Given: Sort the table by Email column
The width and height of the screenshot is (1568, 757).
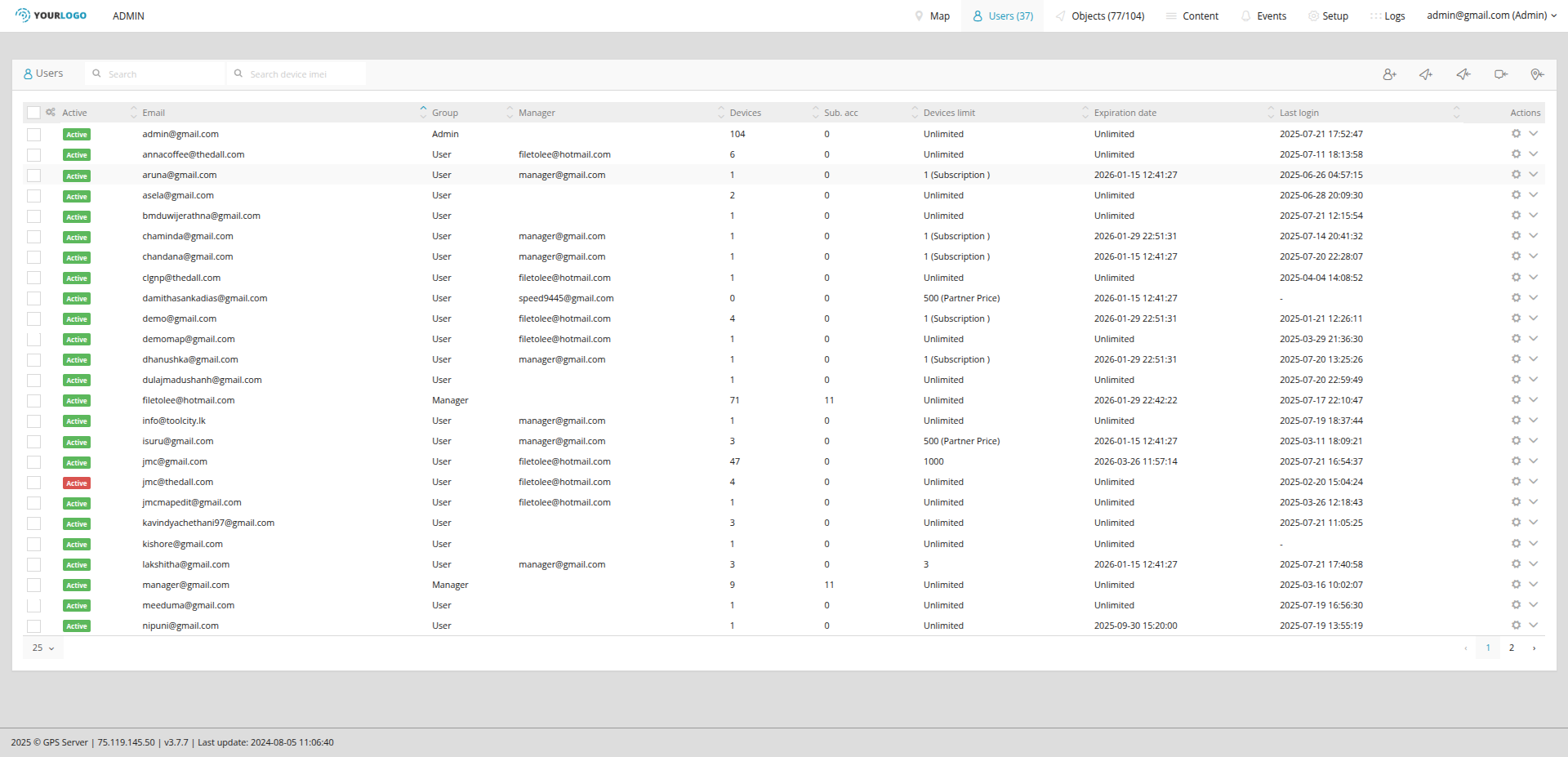Looking at the screenshot, I should pos(154,113).
